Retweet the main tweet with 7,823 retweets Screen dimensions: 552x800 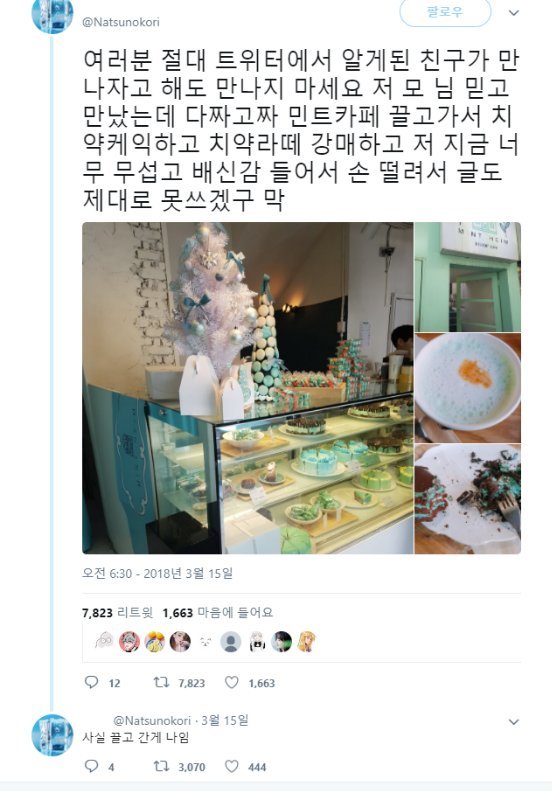162,682
